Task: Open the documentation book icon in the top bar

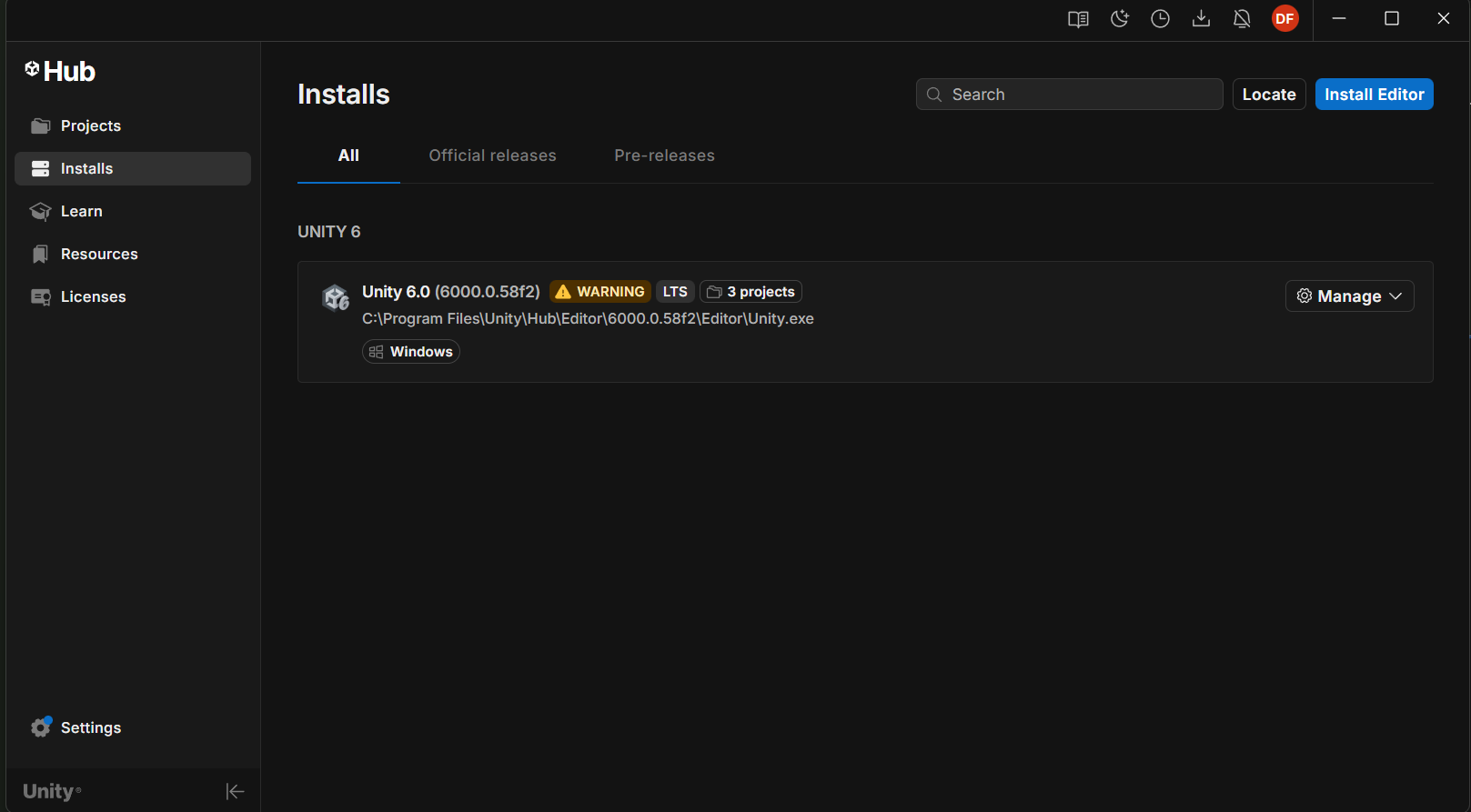Action: click(1078, 19)
